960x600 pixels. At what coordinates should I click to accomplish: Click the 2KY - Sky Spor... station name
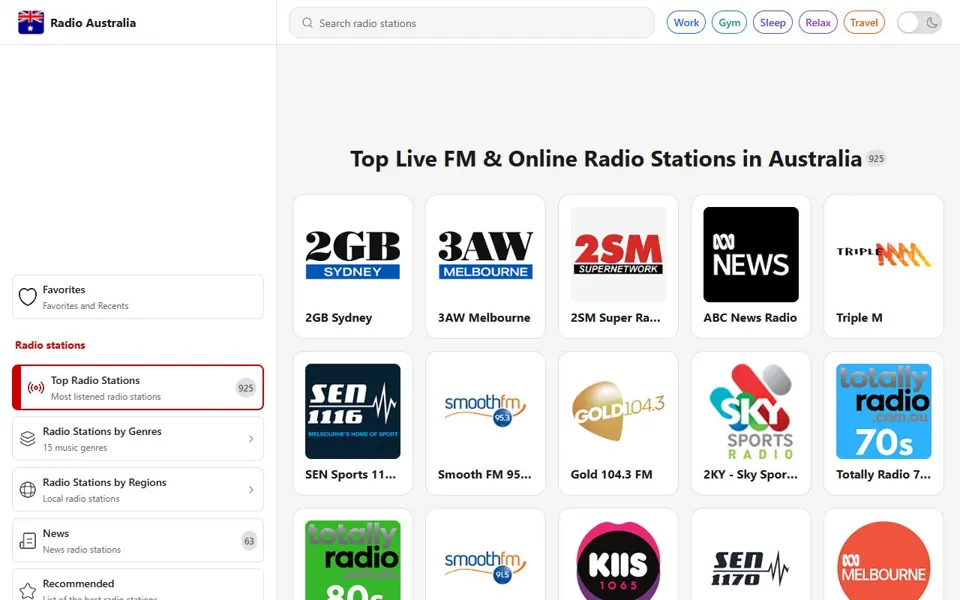click(750, 474)
